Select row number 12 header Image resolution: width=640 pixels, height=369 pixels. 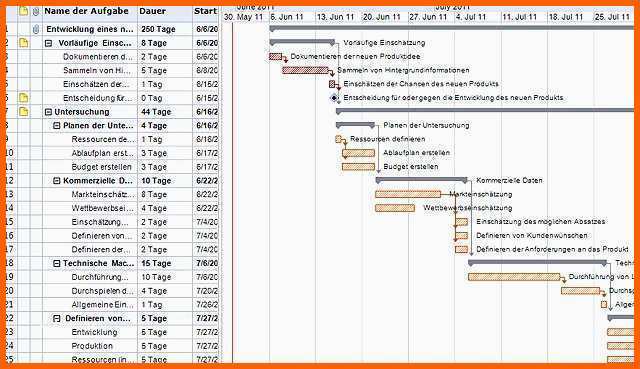tap(9, 181)
